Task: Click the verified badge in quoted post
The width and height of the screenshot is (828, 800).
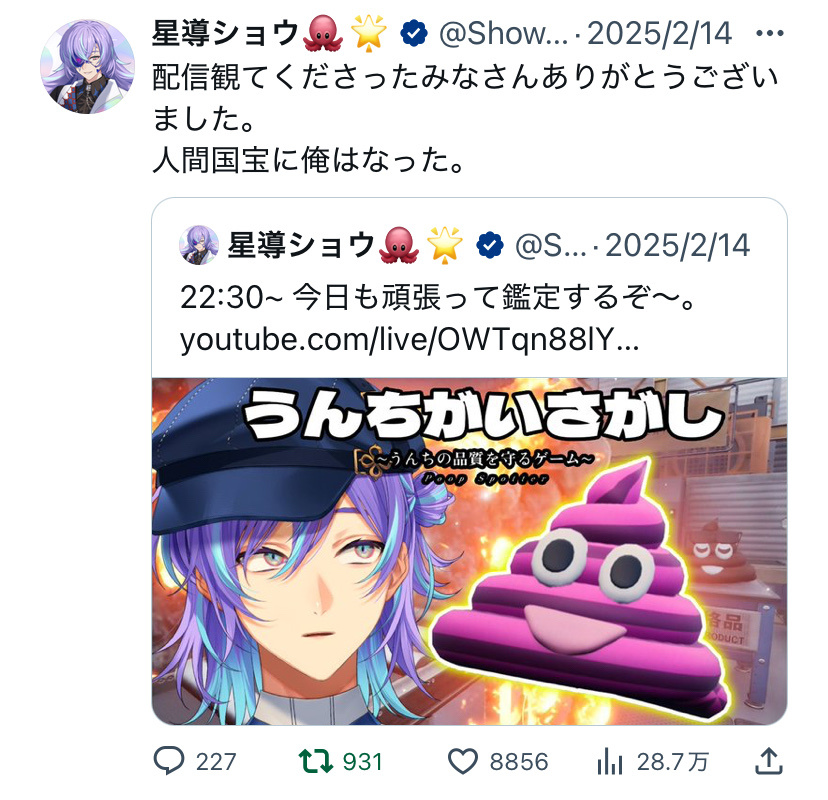Action: [x=490, y=246]
